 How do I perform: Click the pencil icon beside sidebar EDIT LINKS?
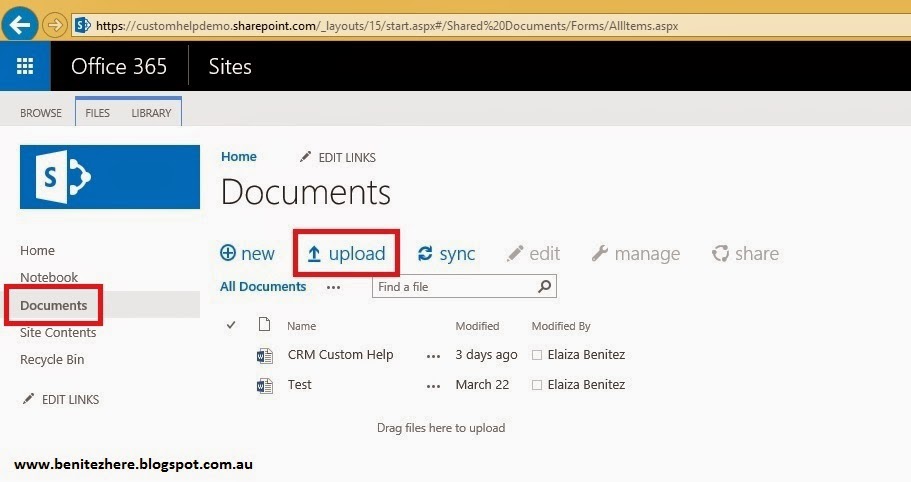click(28, 399)
